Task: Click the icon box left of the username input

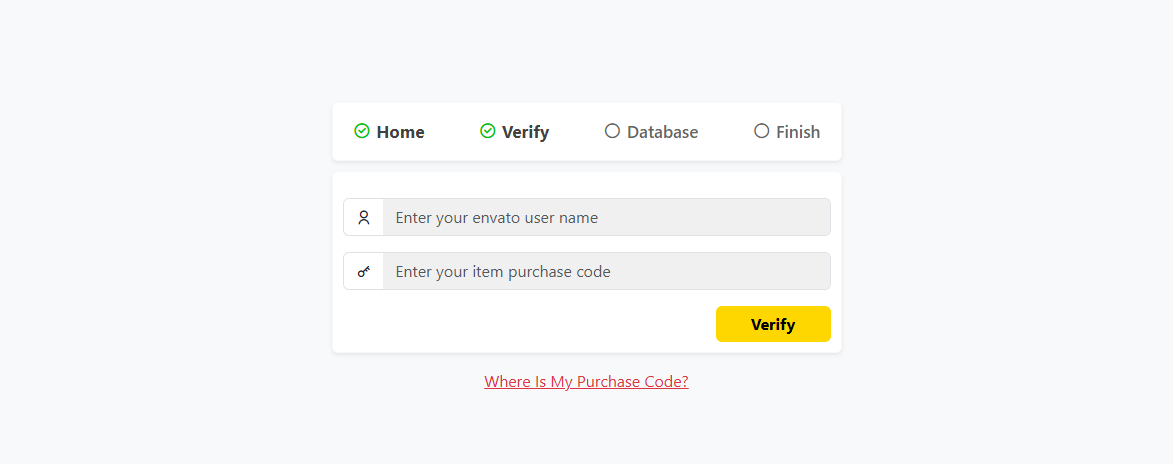Action: point(364,217)
